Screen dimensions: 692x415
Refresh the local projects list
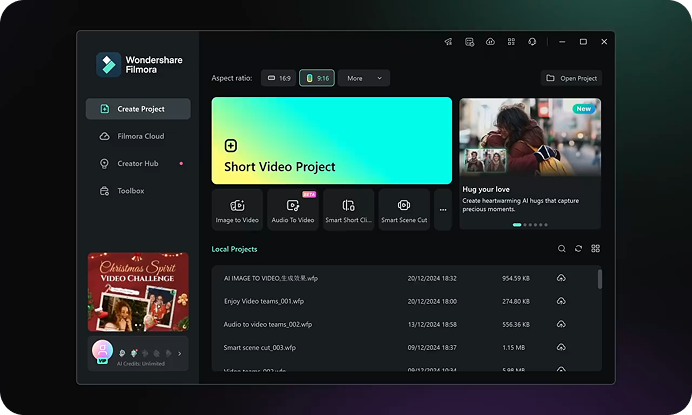coord(578,249)
